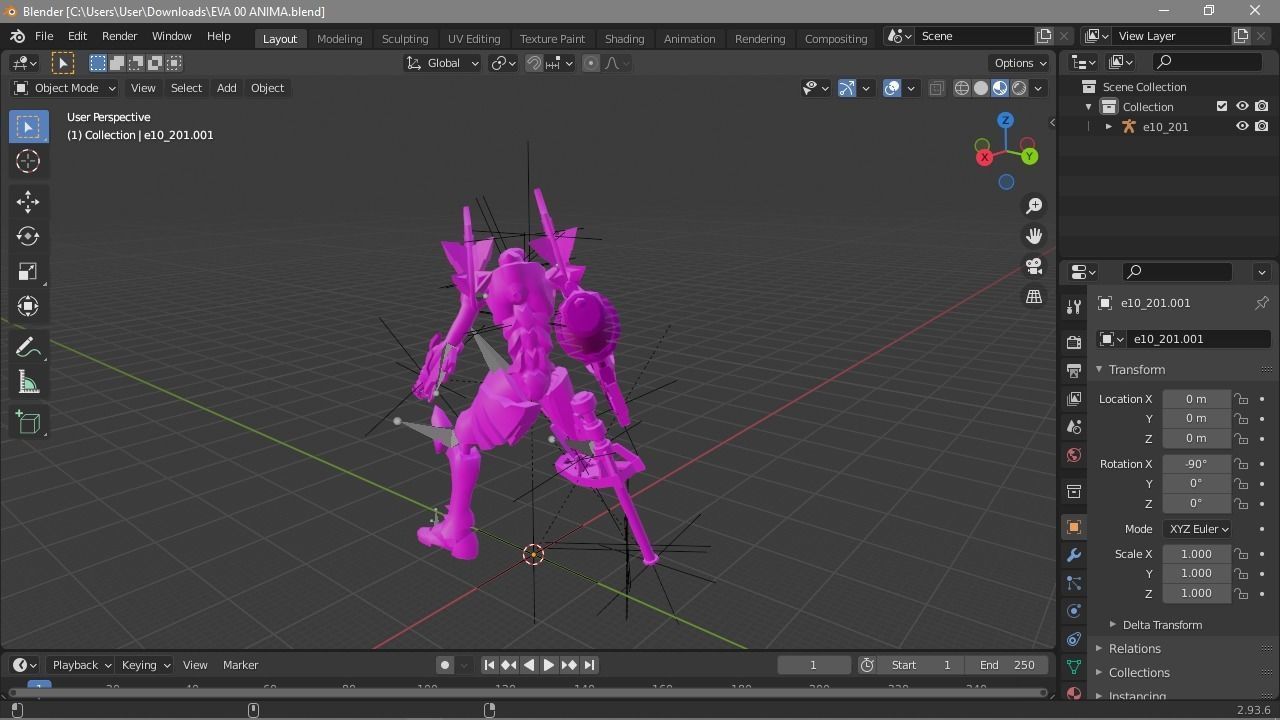Toggle auto keying record button
1280x720 pixels.
[x=445, y=665]
